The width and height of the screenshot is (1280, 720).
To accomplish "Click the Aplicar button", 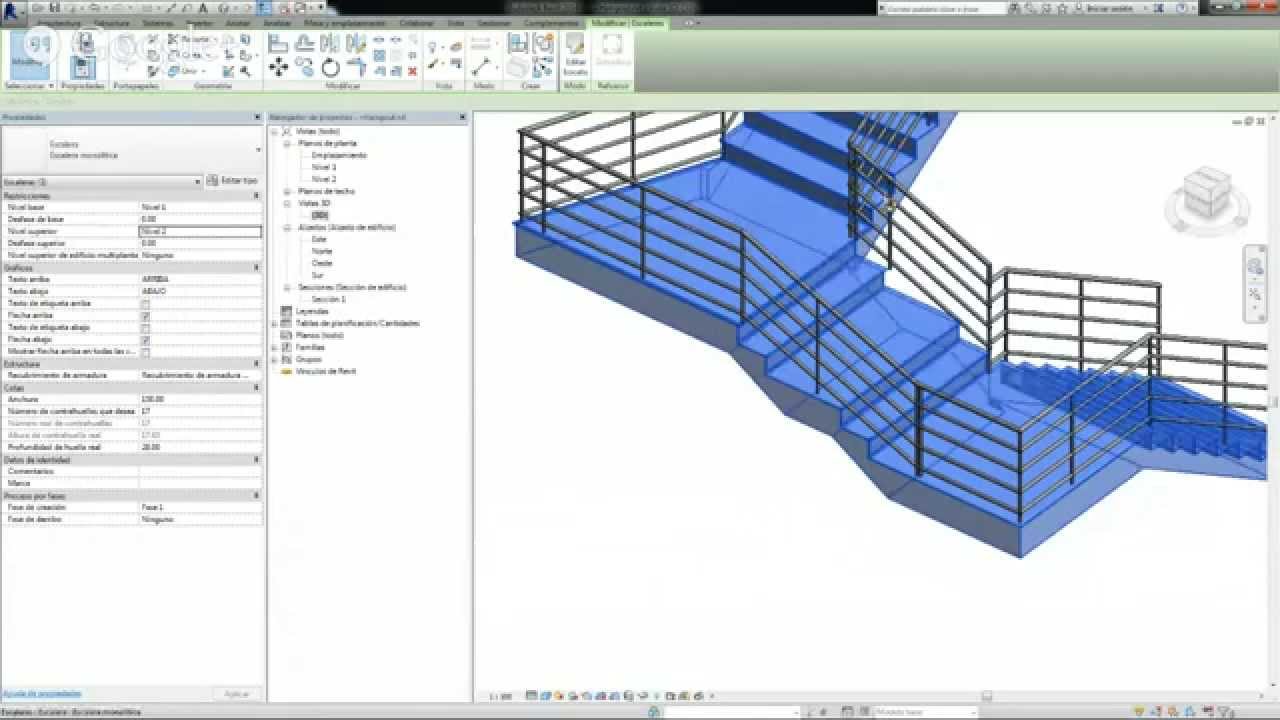I will 236,694.
